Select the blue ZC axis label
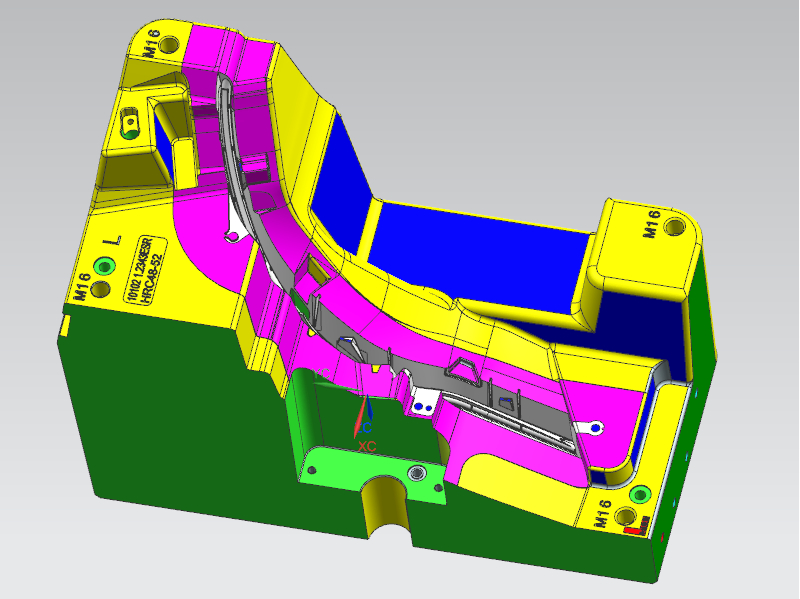This screenshot has width=800, height=599. tap(365, 427)
